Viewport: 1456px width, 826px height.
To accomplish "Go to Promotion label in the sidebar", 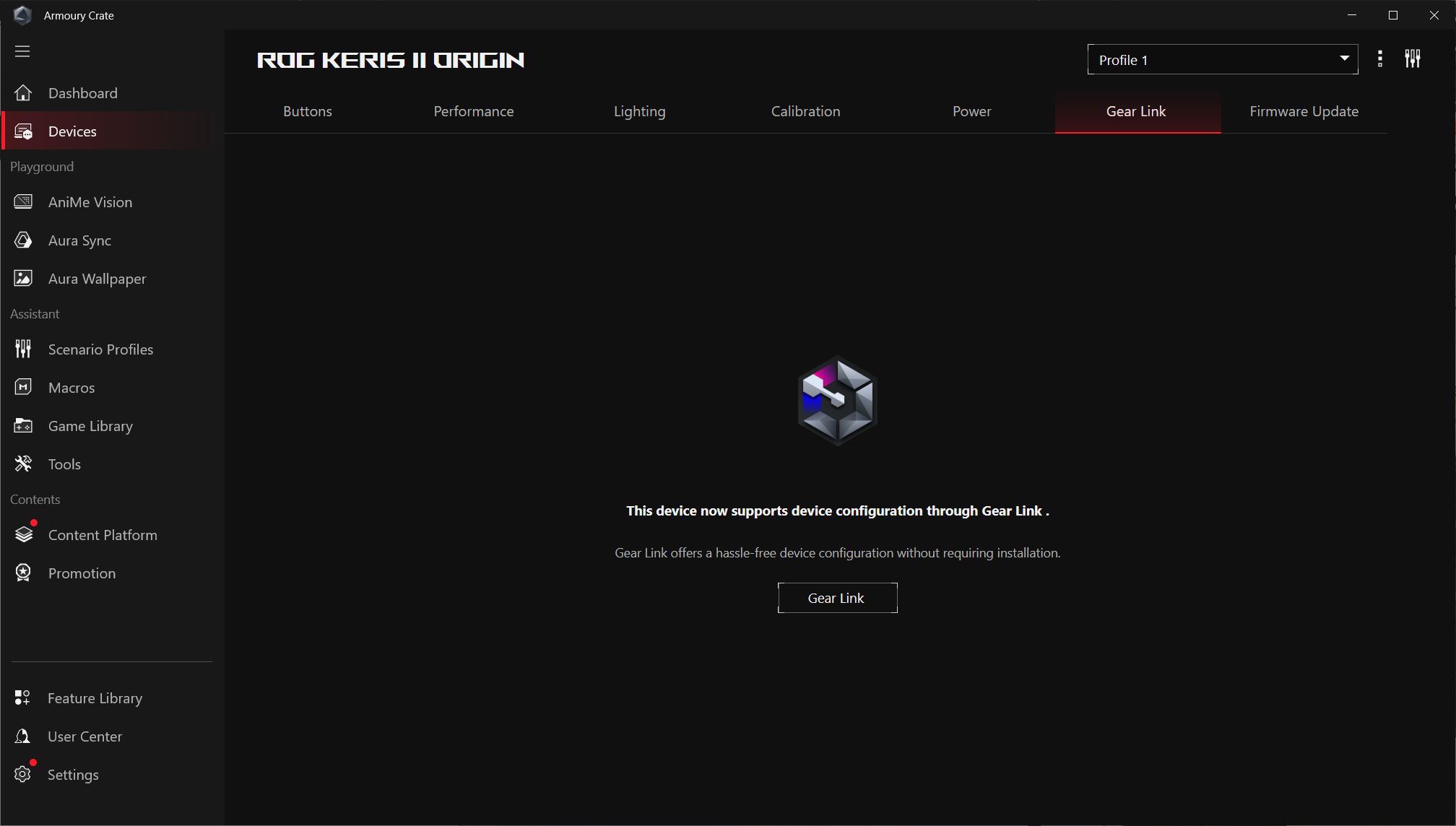I will pos(82,573).
